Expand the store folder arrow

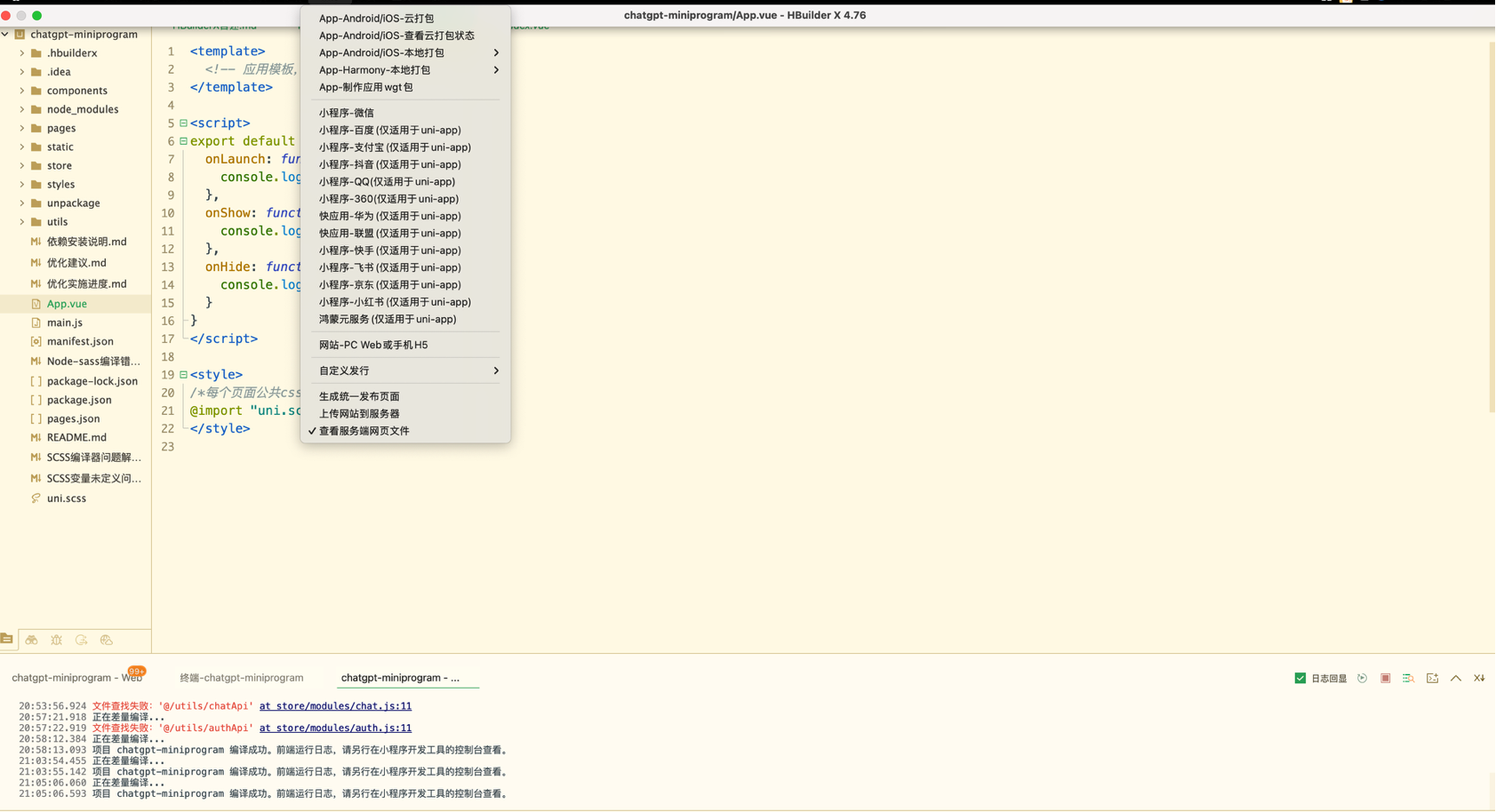[x=22, y=166]
